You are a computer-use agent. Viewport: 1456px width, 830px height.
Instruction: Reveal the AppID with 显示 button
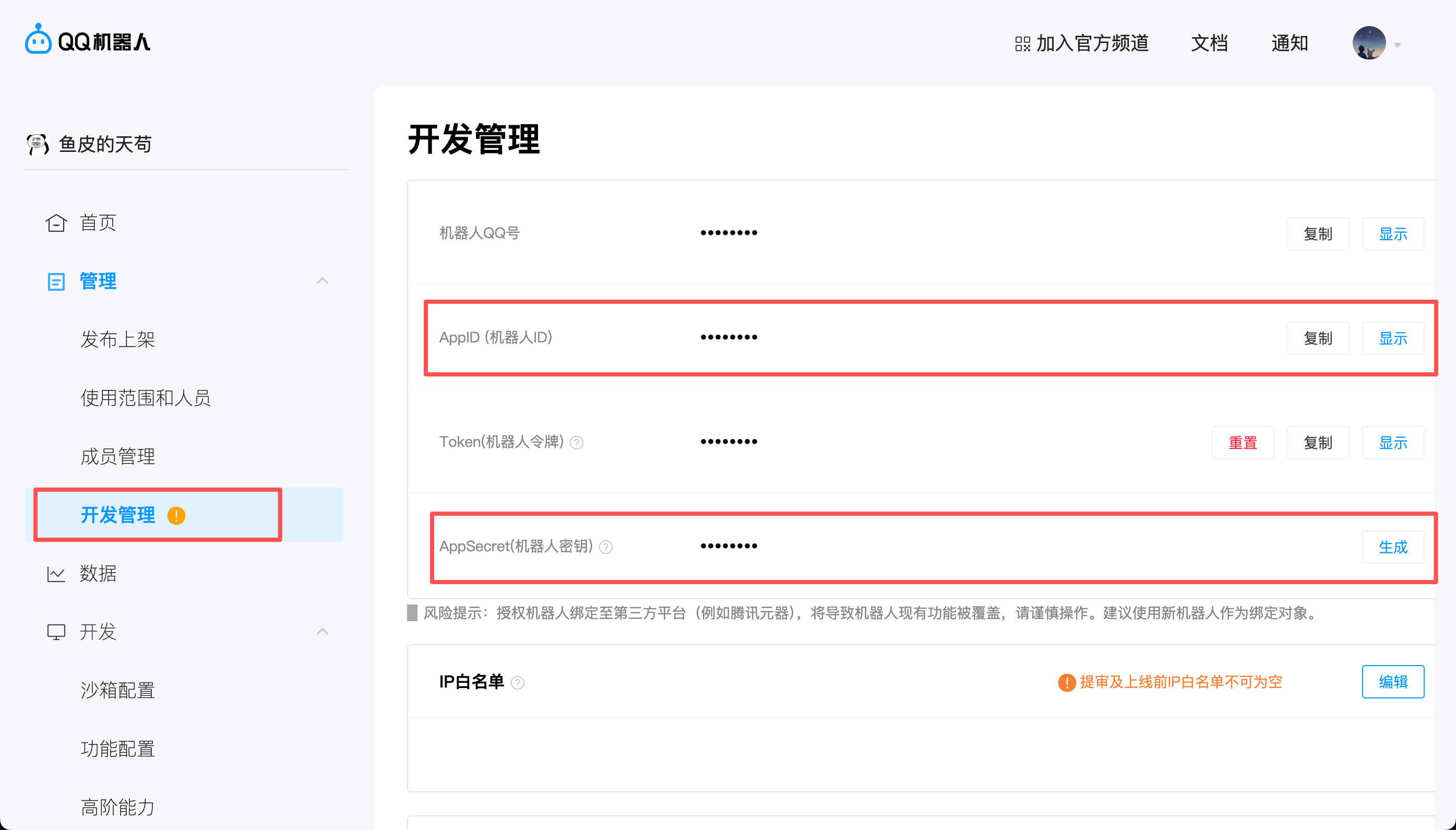coord(1392,338)
